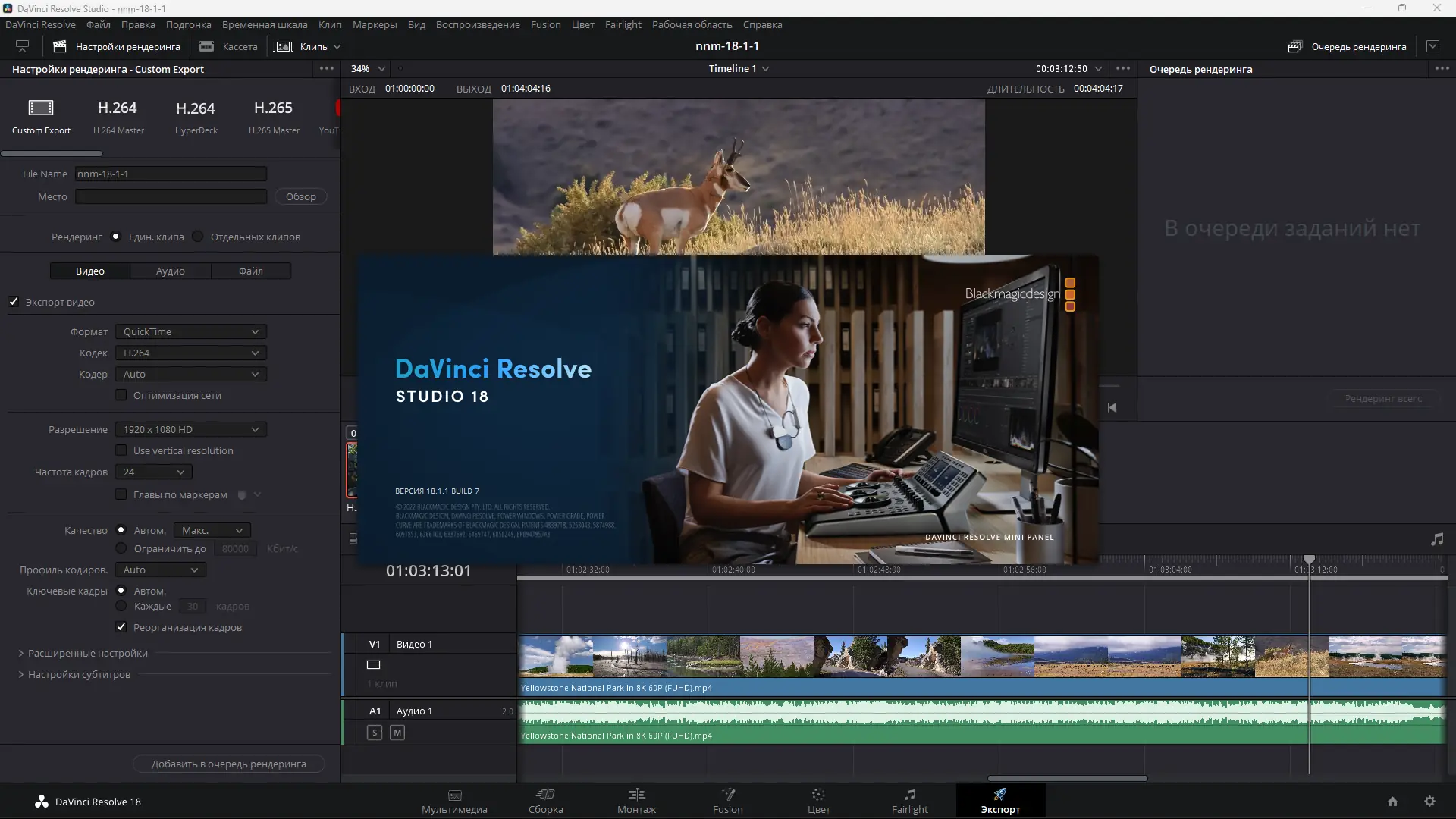Click the home project manager icon
Screen dimensions: 1456x819
(x=1392, y=802)
